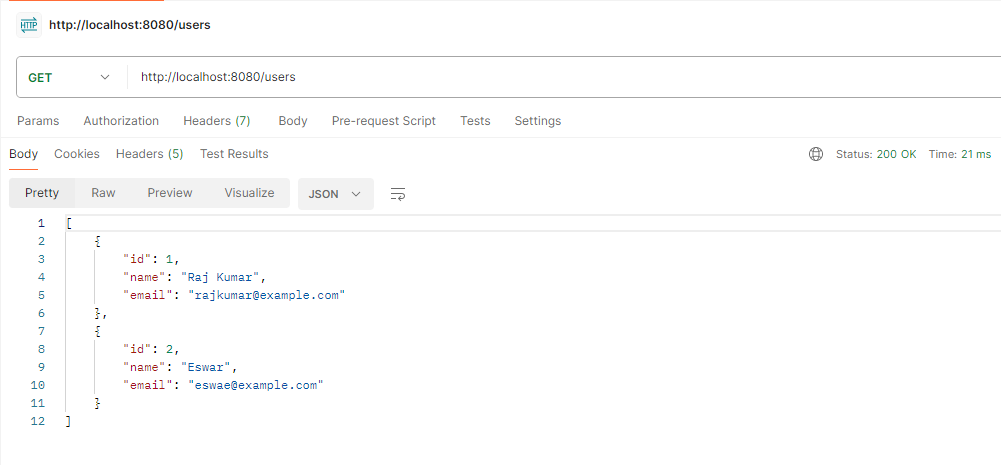1001x465 pixels.
Task: Open the request Headers (7) tab
Action: point(216,121)
